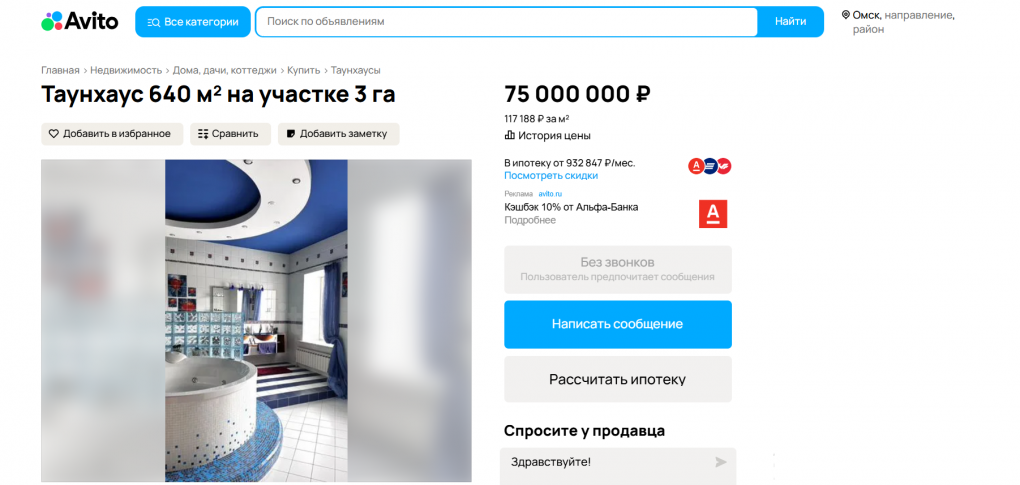Open the Дома, дачи, коттеджи breadcrumb

click(x=224, y=70)
